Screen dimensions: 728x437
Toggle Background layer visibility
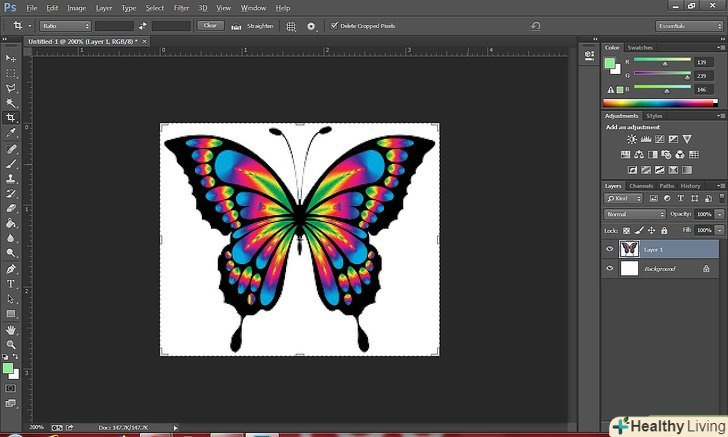click(610, 269)
